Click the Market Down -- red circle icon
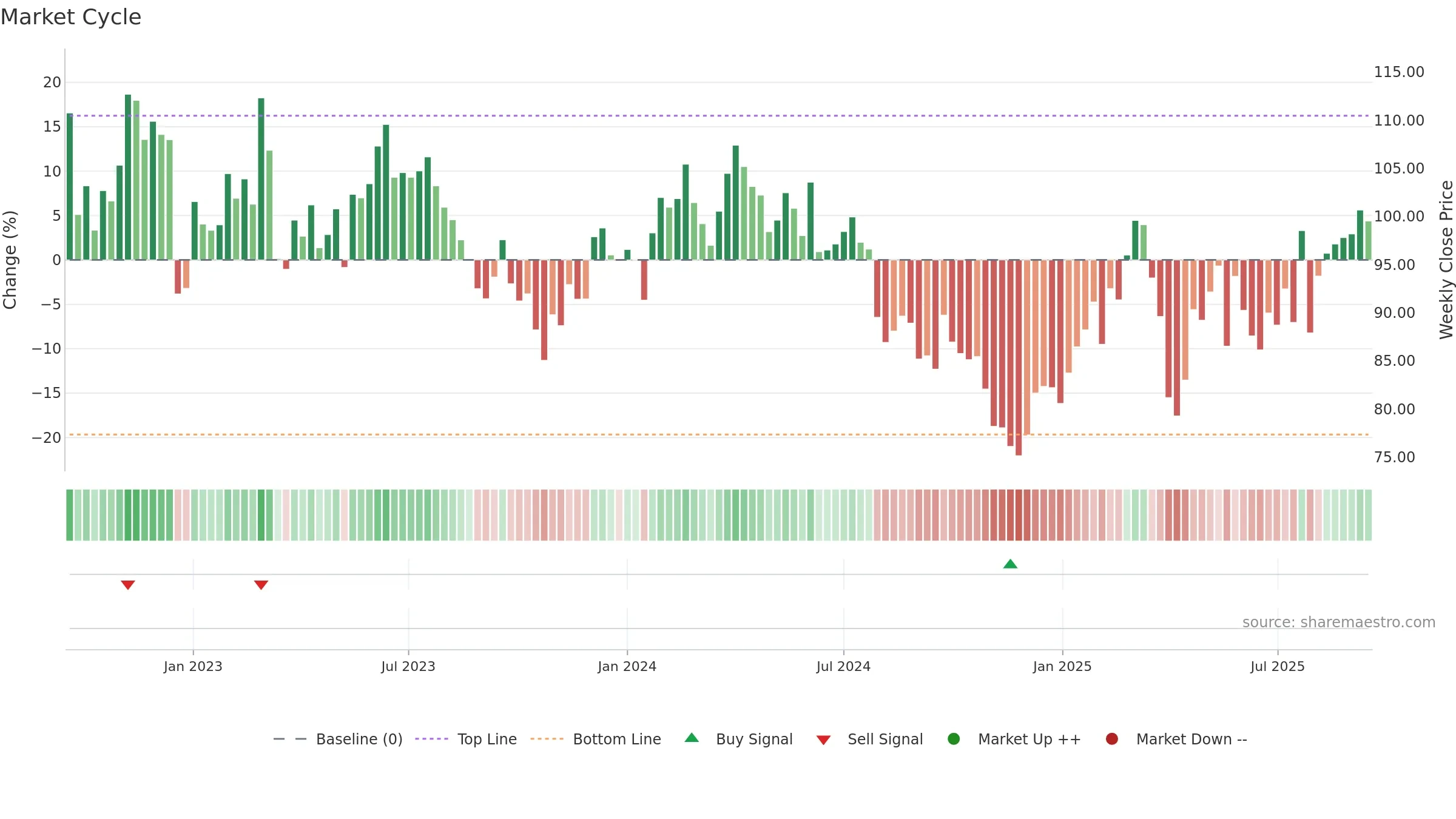The height and width of the screenshot is (819, 1456). [1112, 739]
